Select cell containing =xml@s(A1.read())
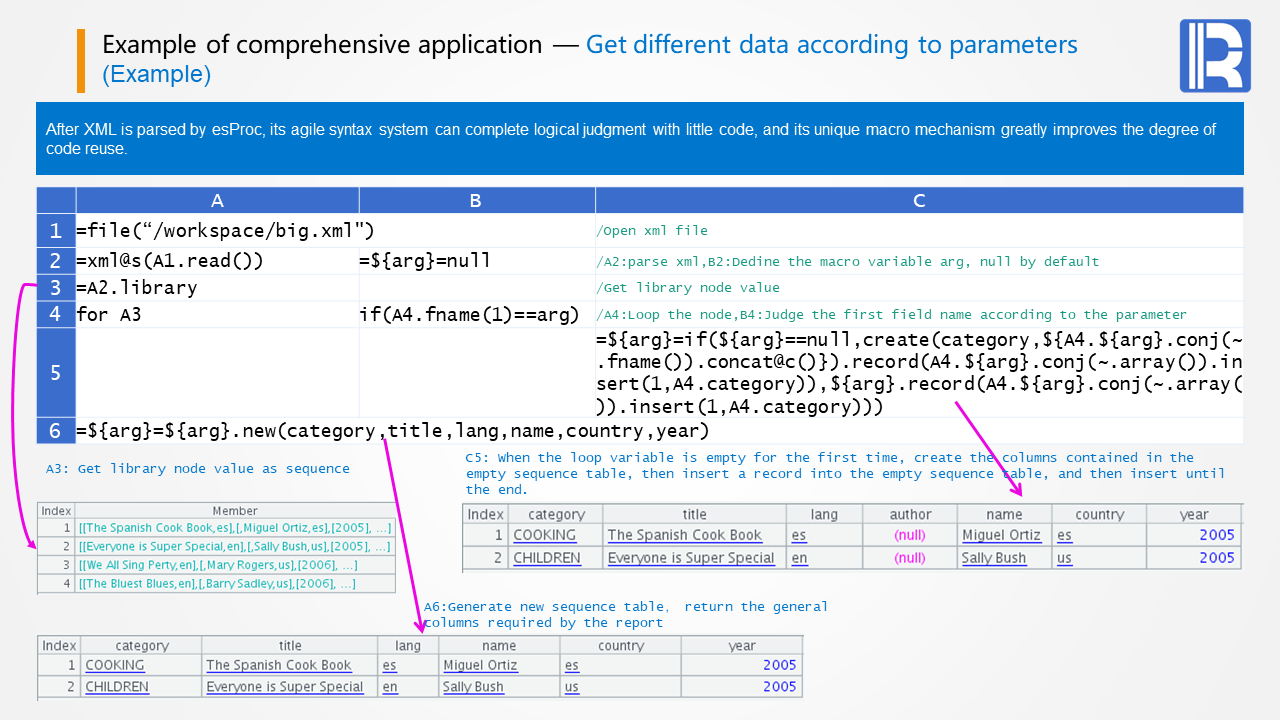The height and width of the screenshot is (720, 1280). pyautogui.click(x=217, y=261)
